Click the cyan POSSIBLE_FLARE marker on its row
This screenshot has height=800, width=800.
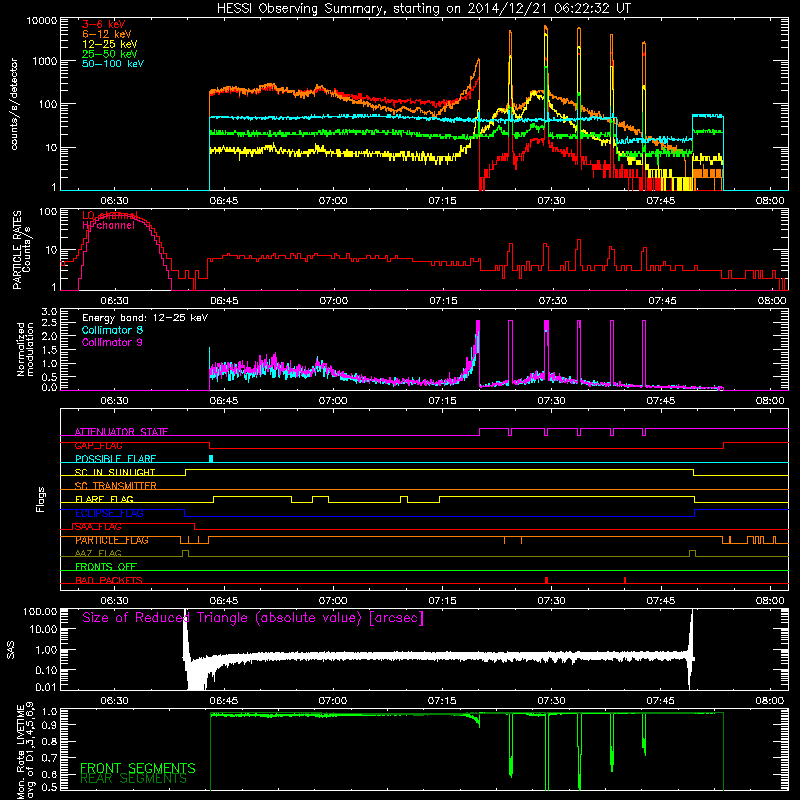pos(211,459)
